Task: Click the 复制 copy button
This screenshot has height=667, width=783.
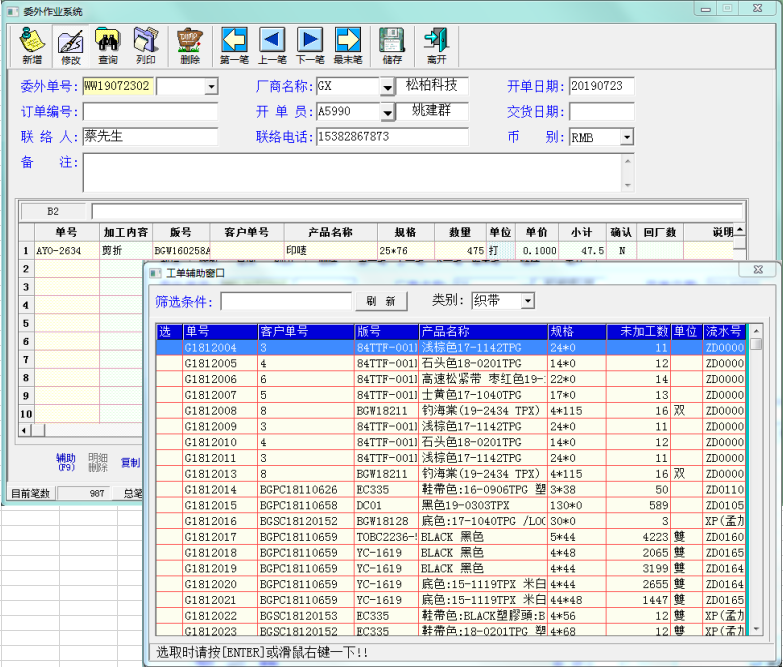Action: click(131, 462)
